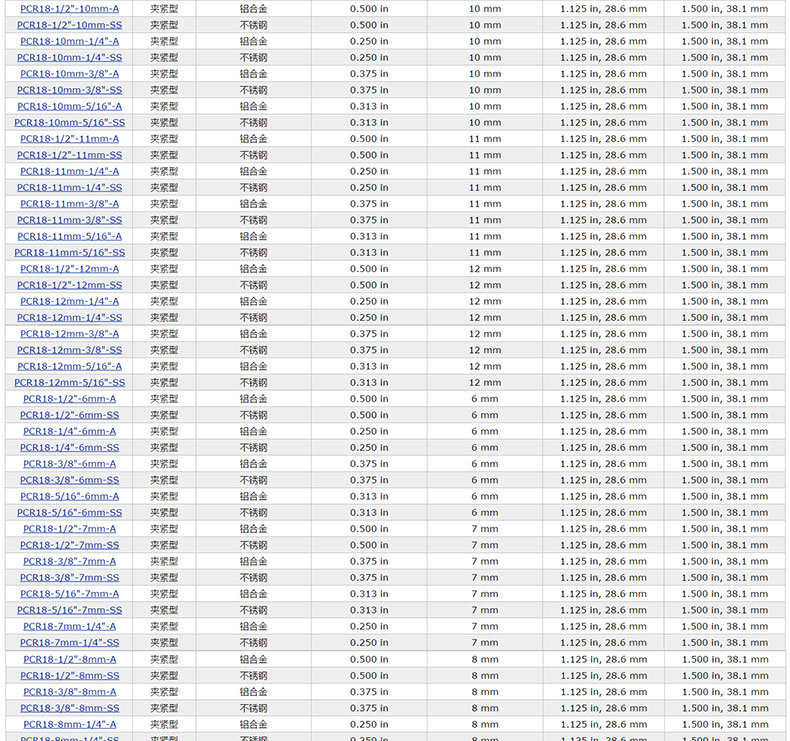Click PCR18-5/16"-7mm-SS part link
790x741 pixels.
[x=69, y=610]
